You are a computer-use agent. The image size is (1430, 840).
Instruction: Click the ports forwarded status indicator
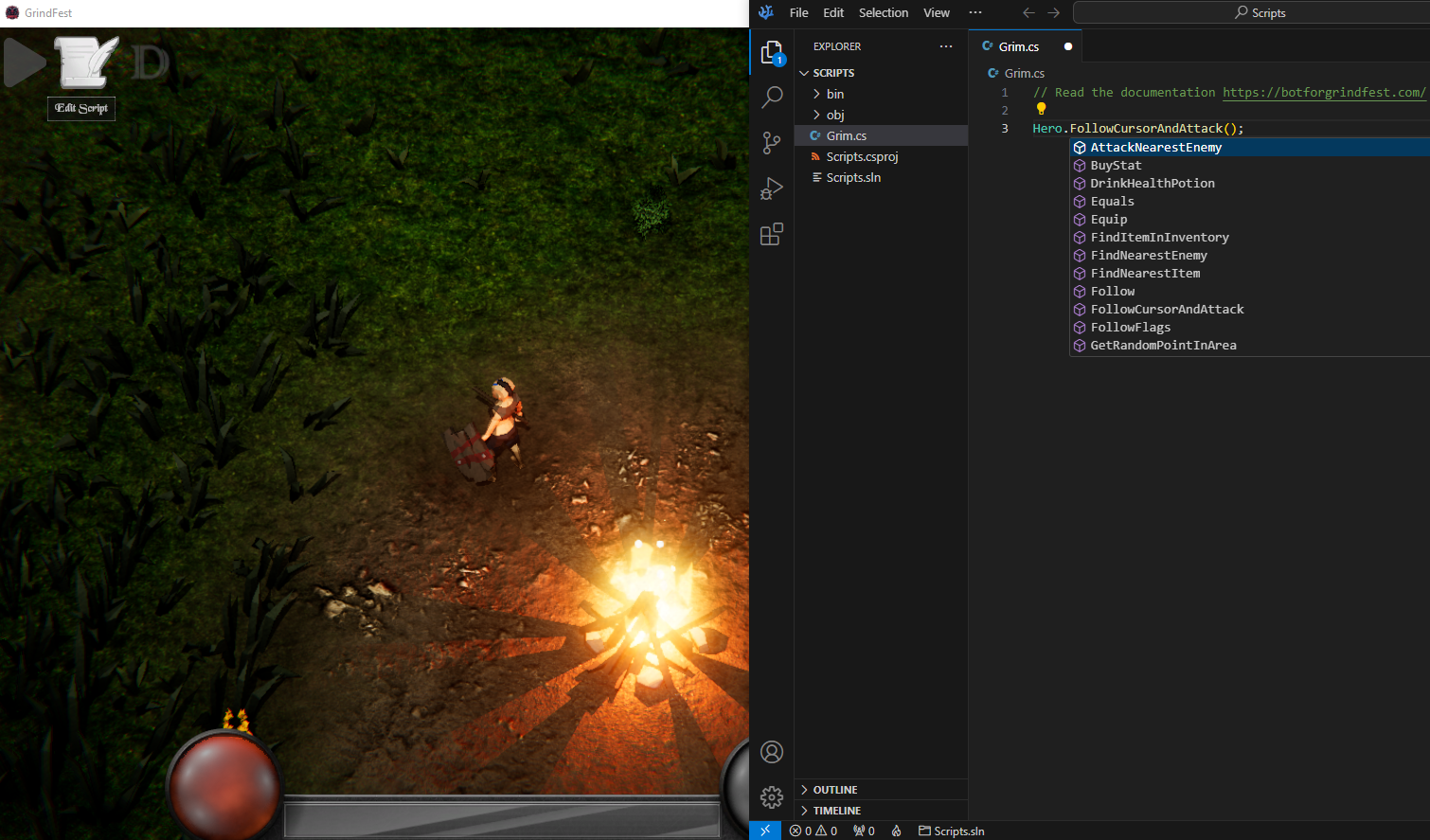point(864,831)
